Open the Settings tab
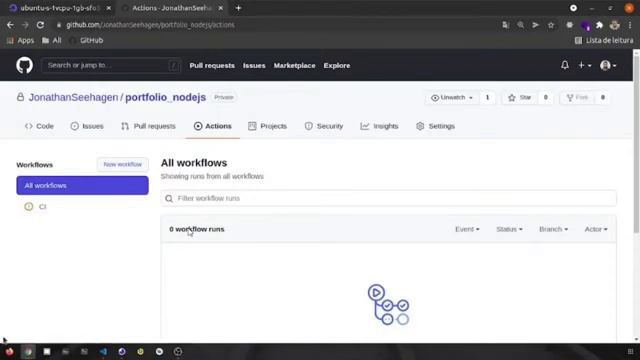The width and height of the screenshot is (640, 360). coord(435,126)
